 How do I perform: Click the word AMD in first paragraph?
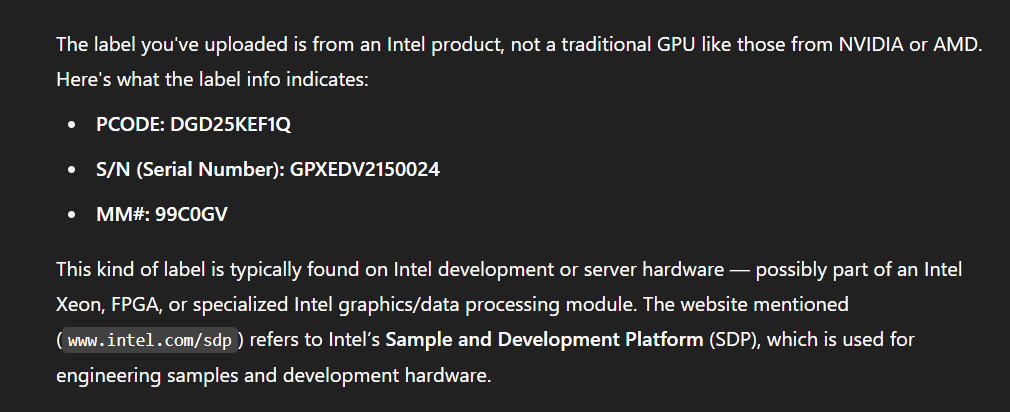(957, 44)
